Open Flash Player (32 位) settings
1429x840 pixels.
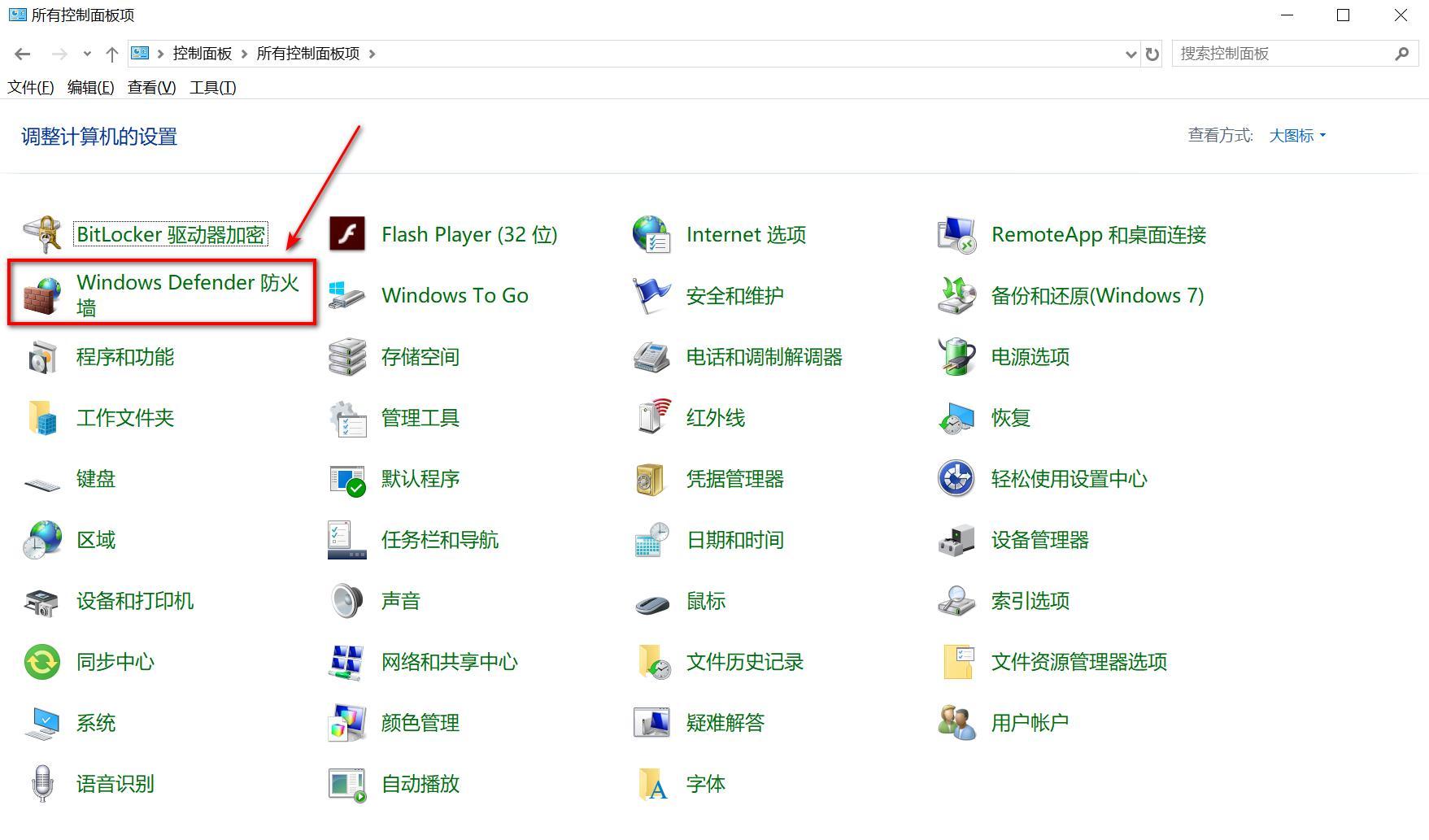(469, 234)
